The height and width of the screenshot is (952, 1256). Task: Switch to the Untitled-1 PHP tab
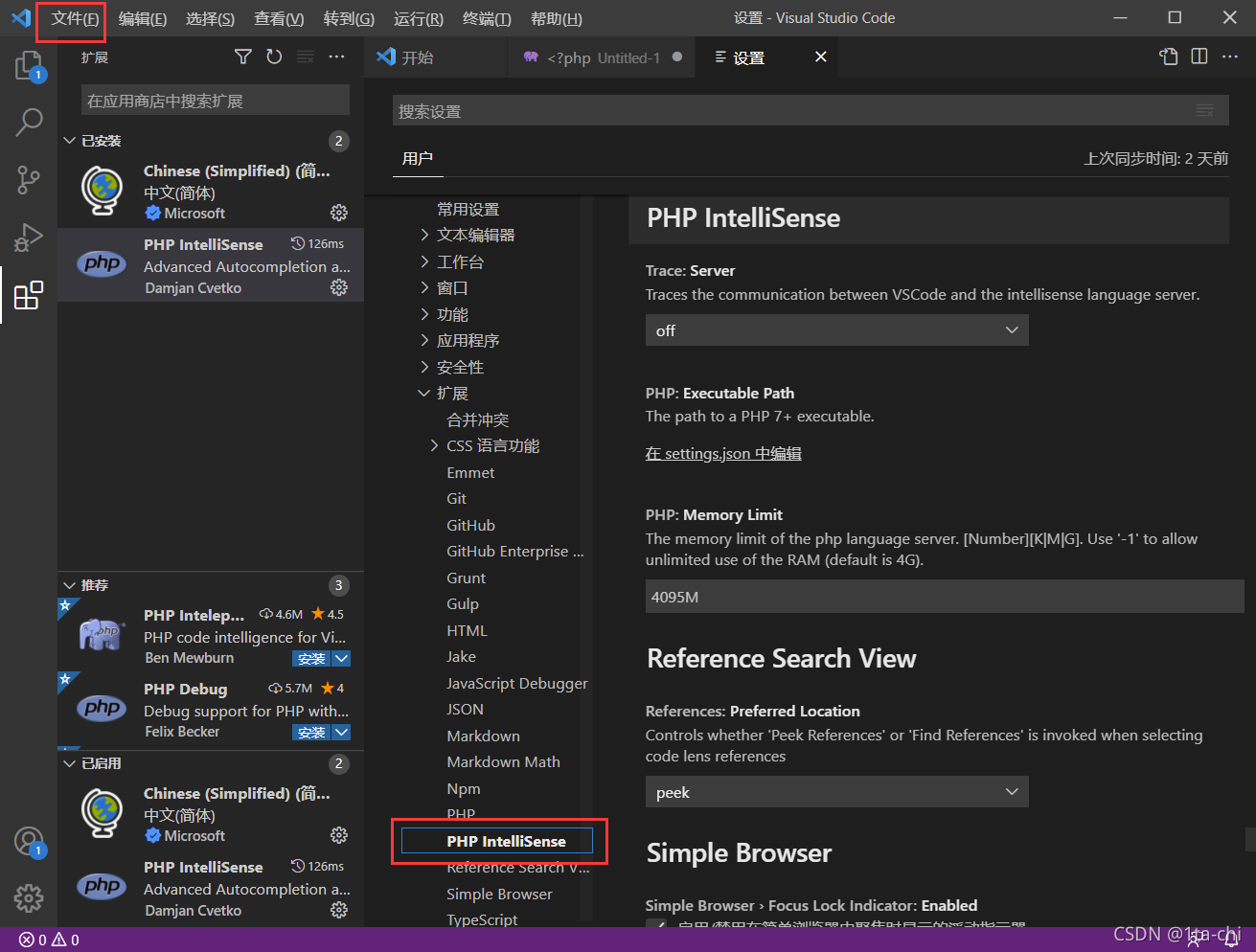(x=604, y=57)
